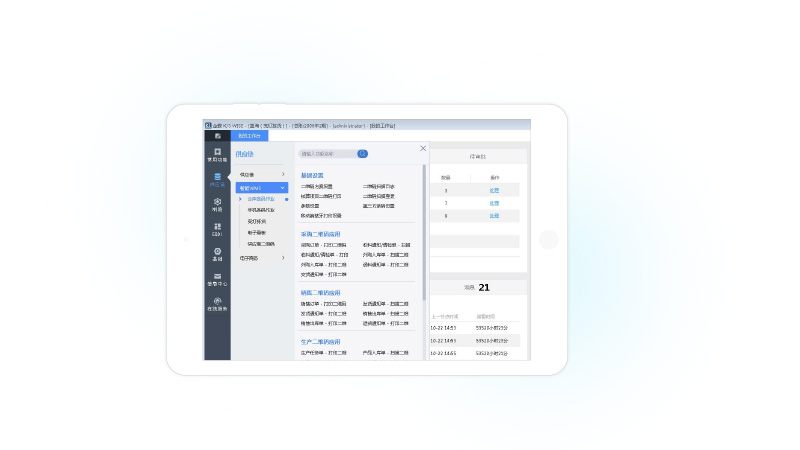Open 生产任务单 - 打印二维 entry
This screenshot has width=800, height=450.
click(323, 353)
